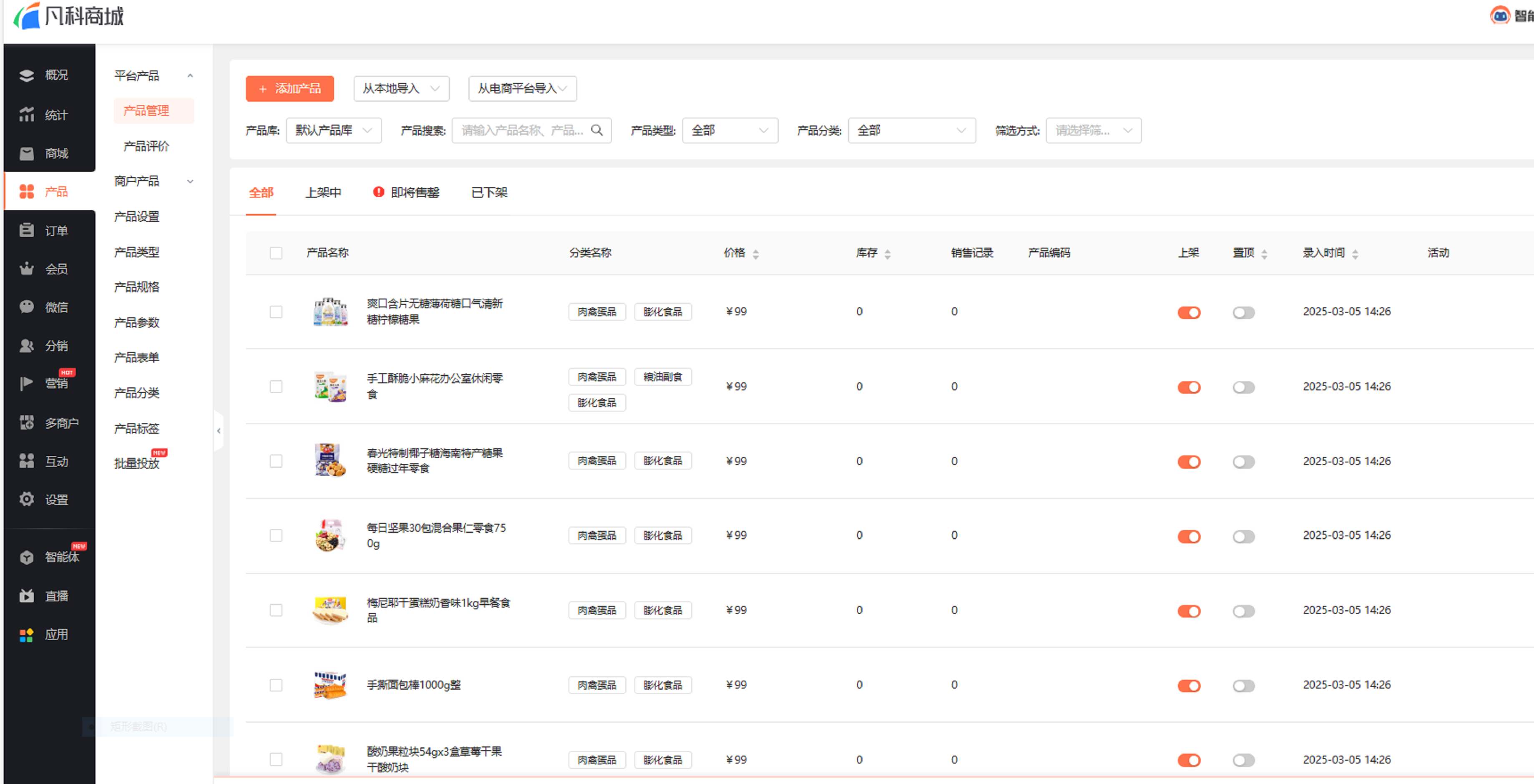Open the 概况 overview sidebar icon
1534x784 pixels.
pyautogui.click(x=26, y=75)
